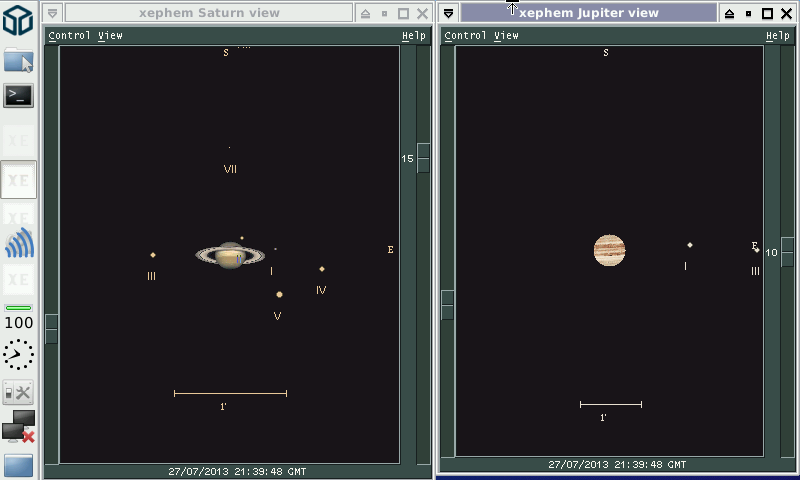Open the settings tools icon
800x480 pixels.
click(x=18, y=392)
